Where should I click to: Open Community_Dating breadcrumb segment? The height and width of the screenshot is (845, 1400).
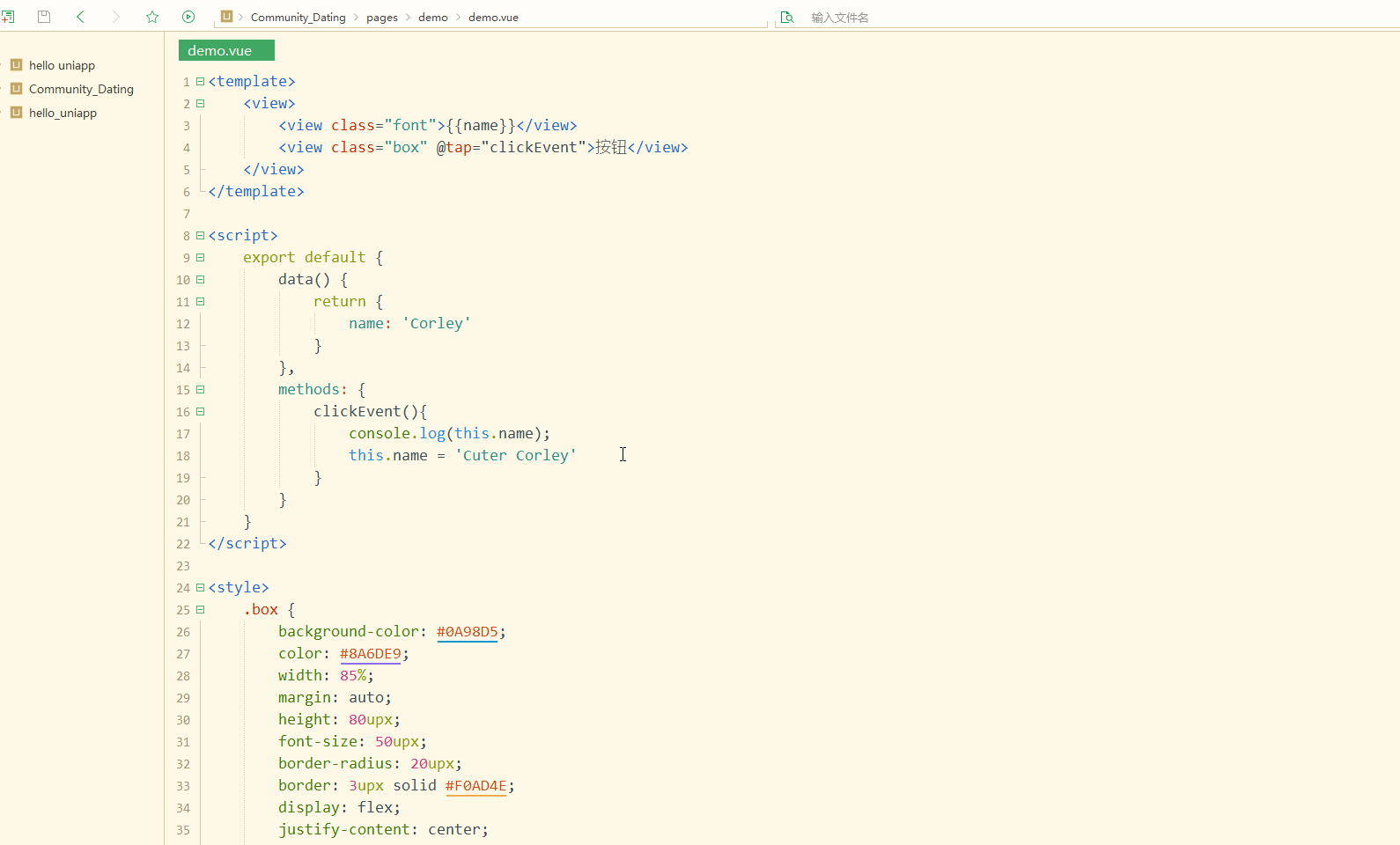tap(298, 17)
